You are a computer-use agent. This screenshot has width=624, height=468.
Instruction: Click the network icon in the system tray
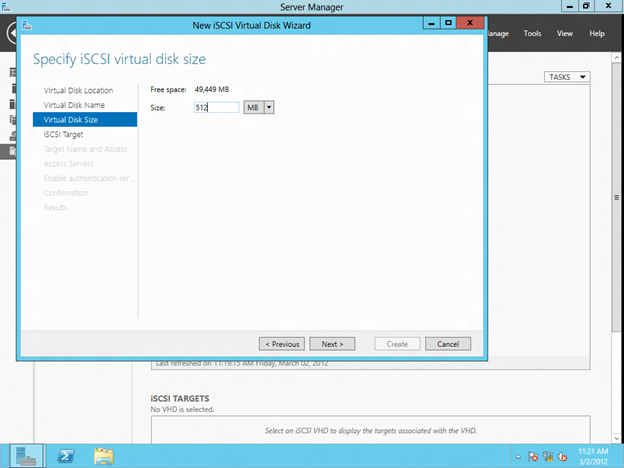(550, 456)
